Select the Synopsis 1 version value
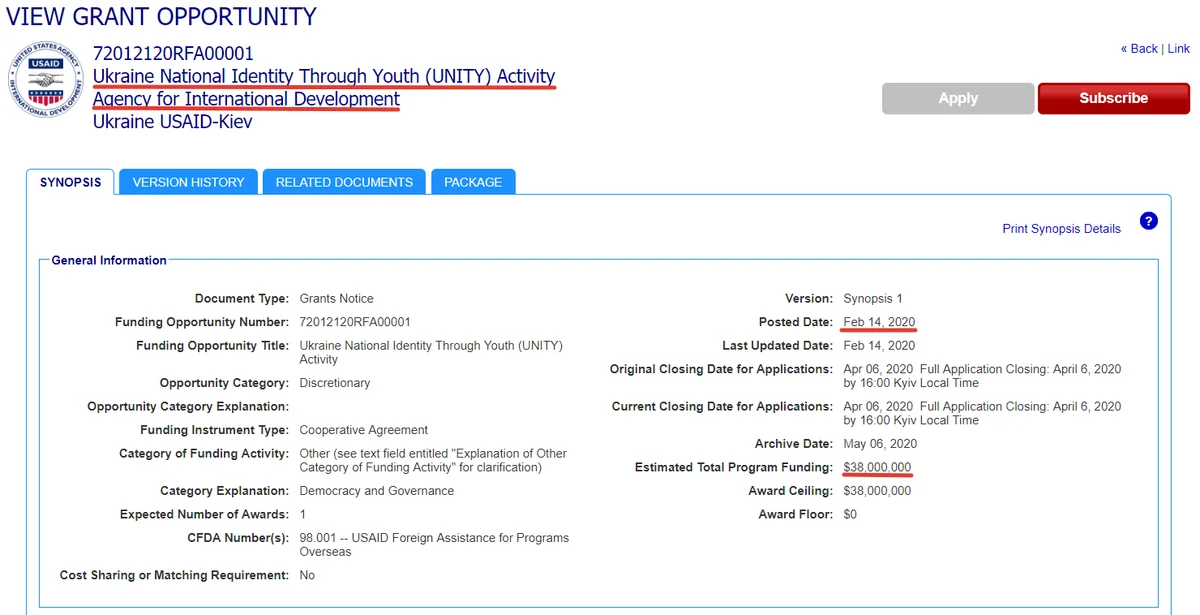 pos(873,299)
